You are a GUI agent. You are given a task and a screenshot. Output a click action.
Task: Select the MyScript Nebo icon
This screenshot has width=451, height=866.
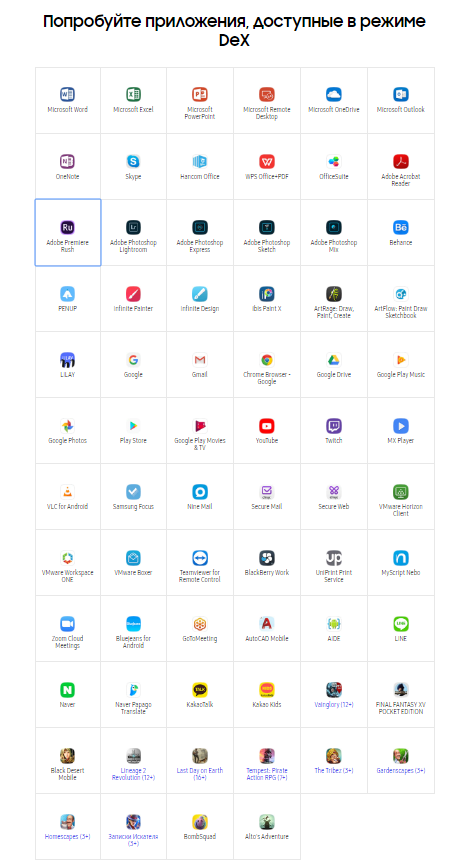point(401,558)
